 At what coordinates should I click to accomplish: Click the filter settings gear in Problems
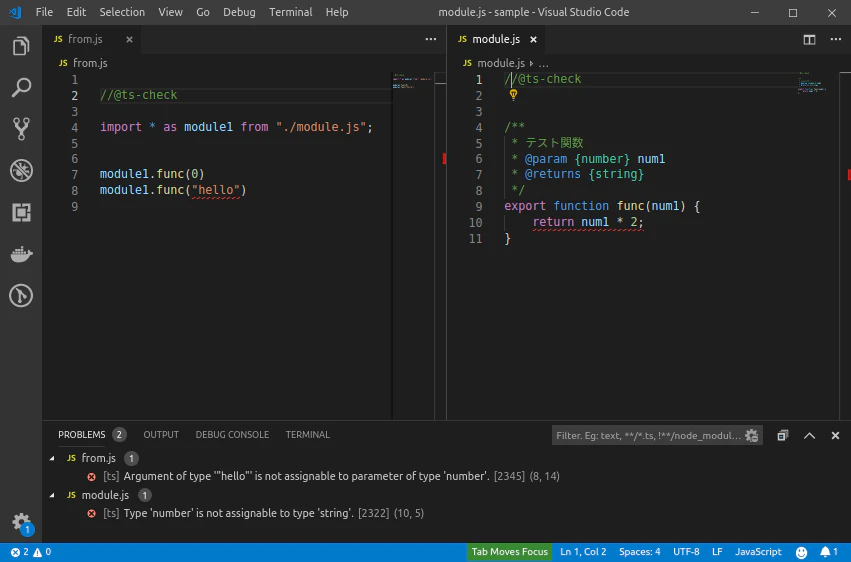point(752,435)
